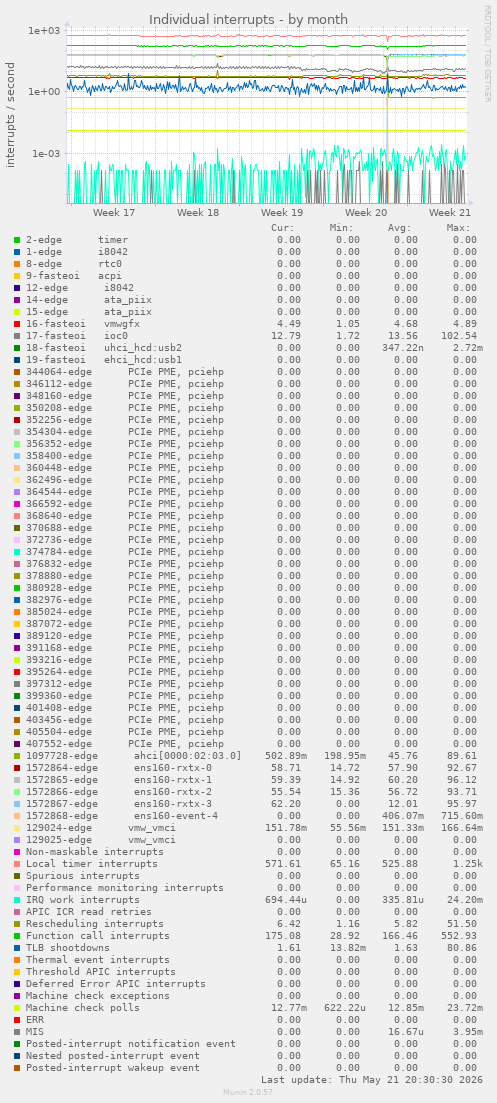The width and height of the screenshot is (497, 1103).
Task: Click the Week 21 axis label
Action: 450,212
